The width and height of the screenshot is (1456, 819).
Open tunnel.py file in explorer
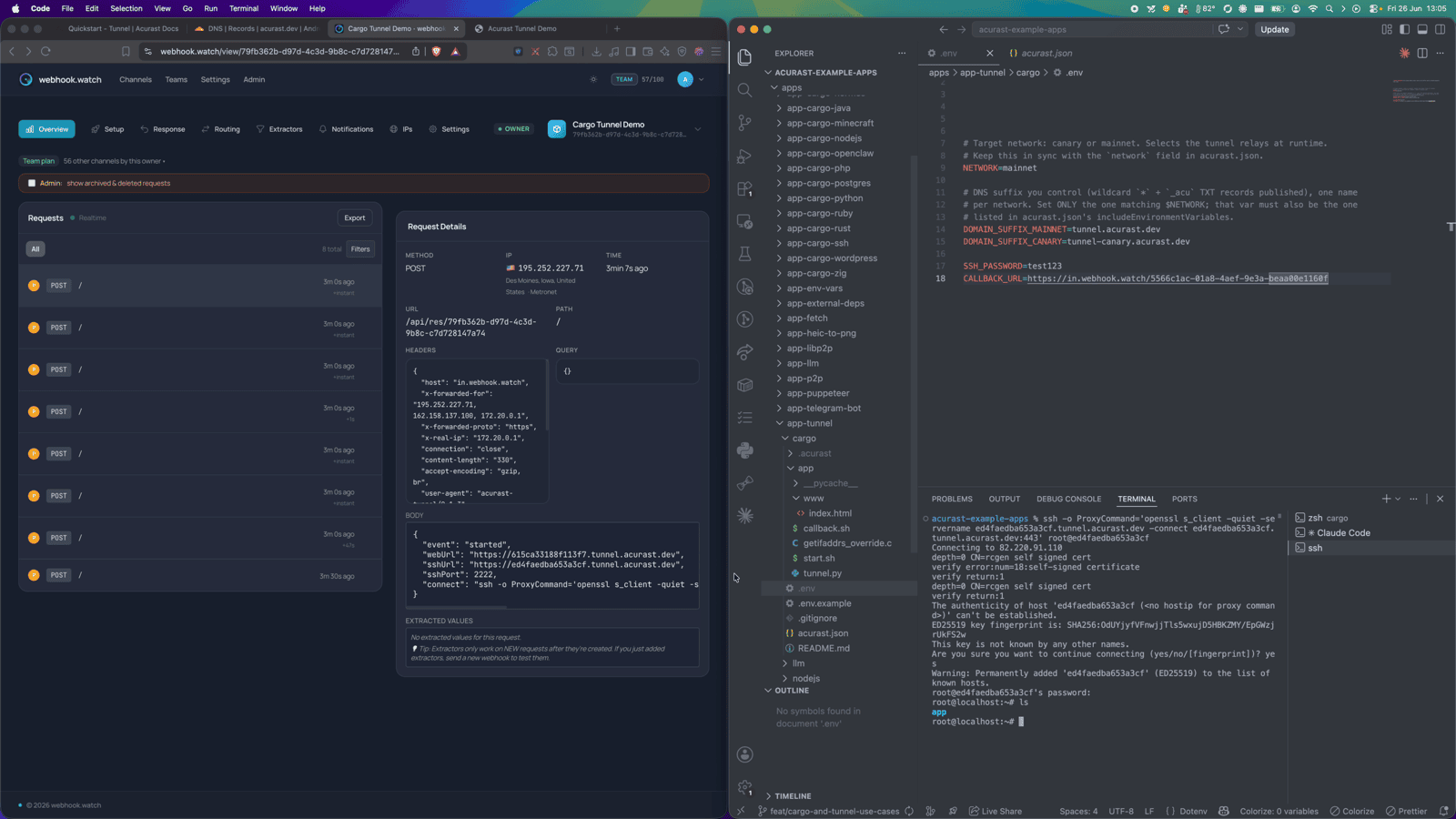pos(822,573)
